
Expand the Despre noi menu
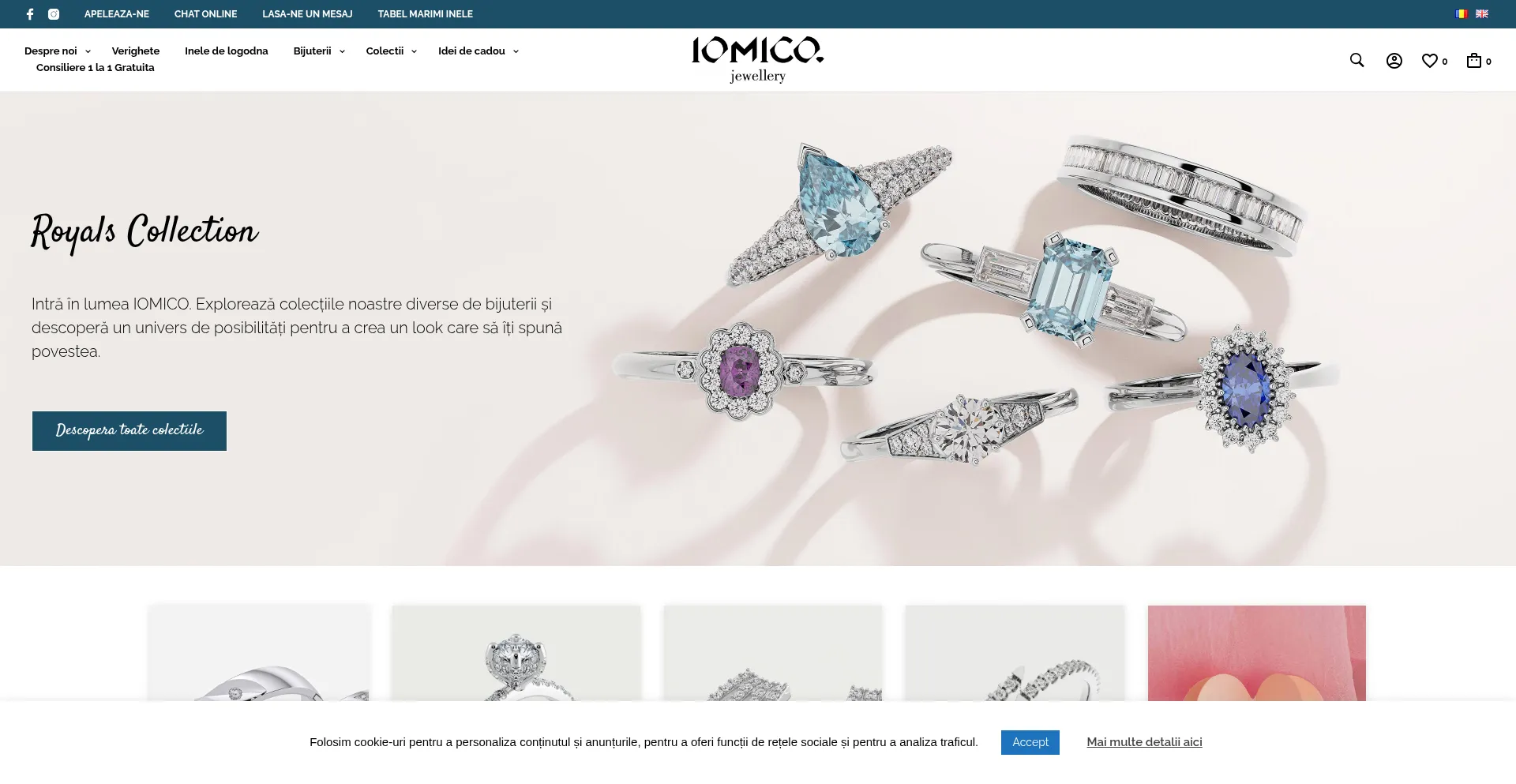58,51
